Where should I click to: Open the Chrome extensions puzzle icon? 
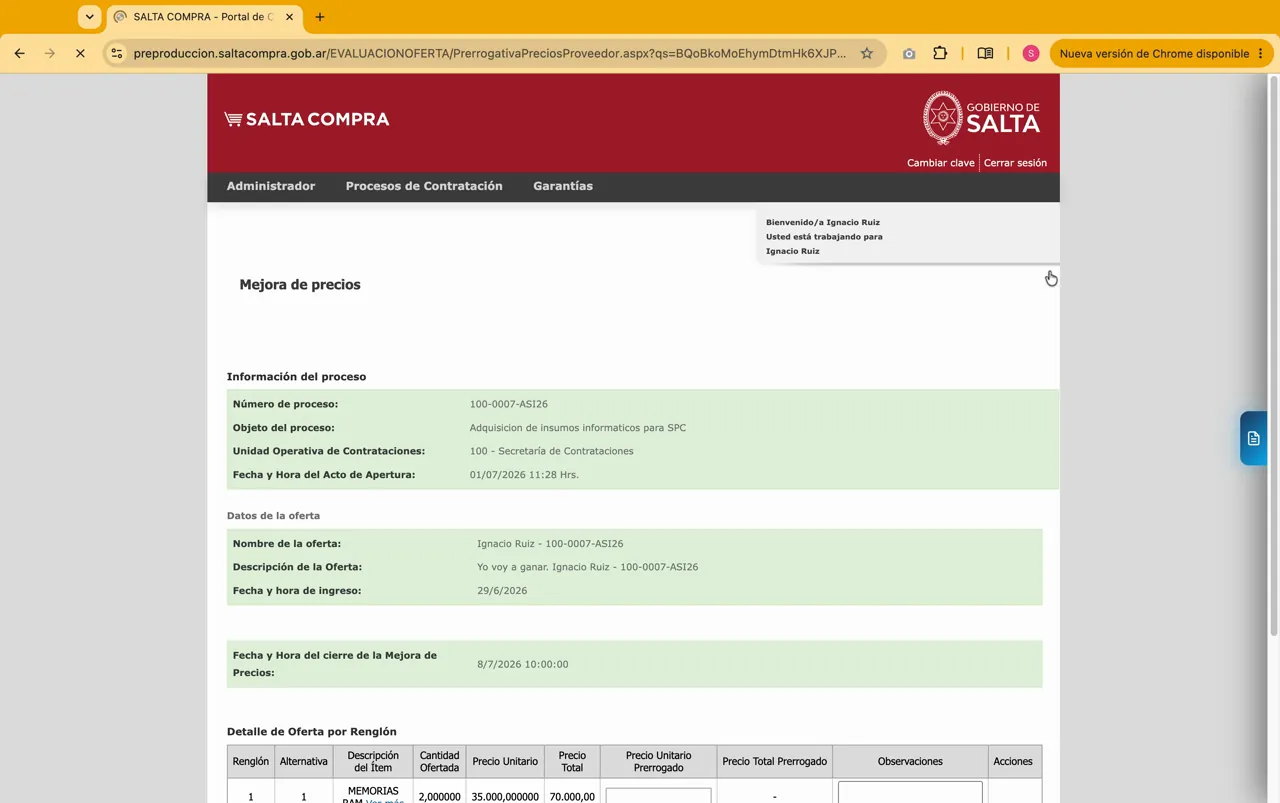click(940, 53)
